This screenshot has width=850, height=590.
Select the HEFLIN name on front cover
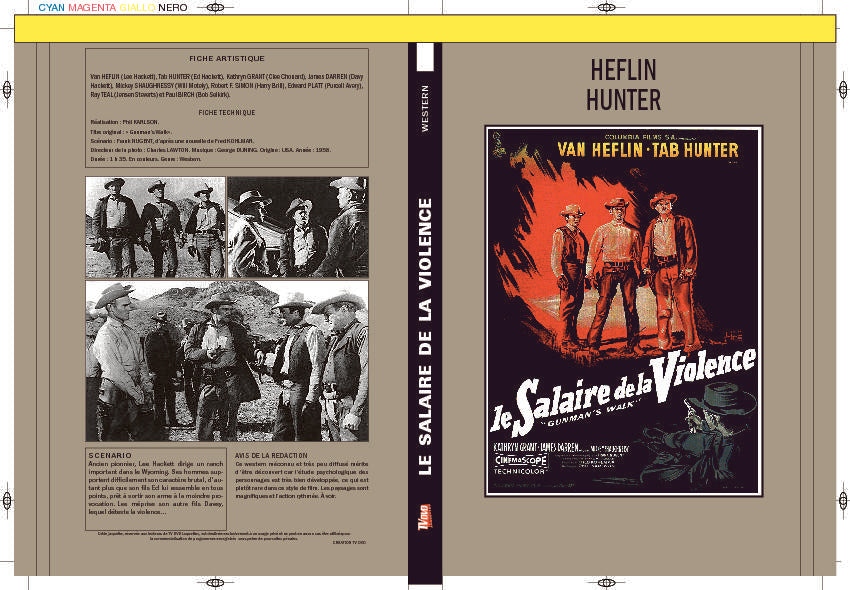pos(623,70)
